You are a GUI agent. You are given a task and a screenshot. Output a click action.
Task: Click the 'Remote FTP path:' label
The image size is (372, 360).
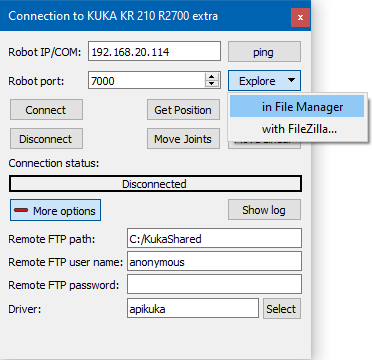pyautogui.click(x=52, y=239)
